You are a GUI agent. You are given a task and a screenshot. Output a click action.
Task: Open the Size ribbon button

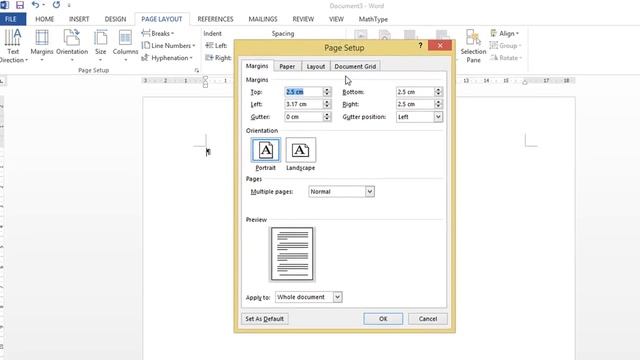[x=100, y=46]
